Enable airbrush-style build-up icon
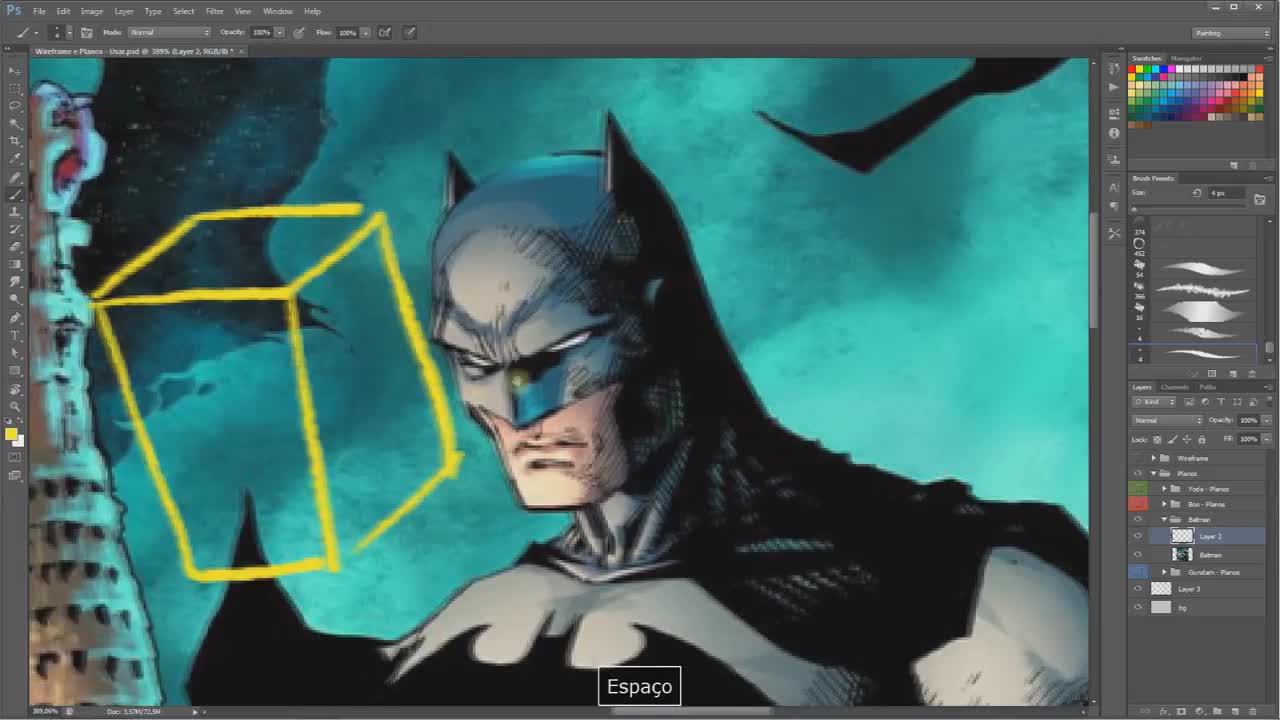This screenshot has height=720, width=1280. pos(385,33)
